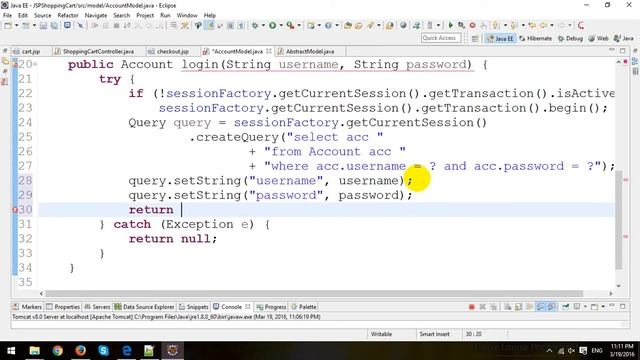Click the editor horizontal scrollbar
This screenshot has width=640, height=360.
point(314,293)
